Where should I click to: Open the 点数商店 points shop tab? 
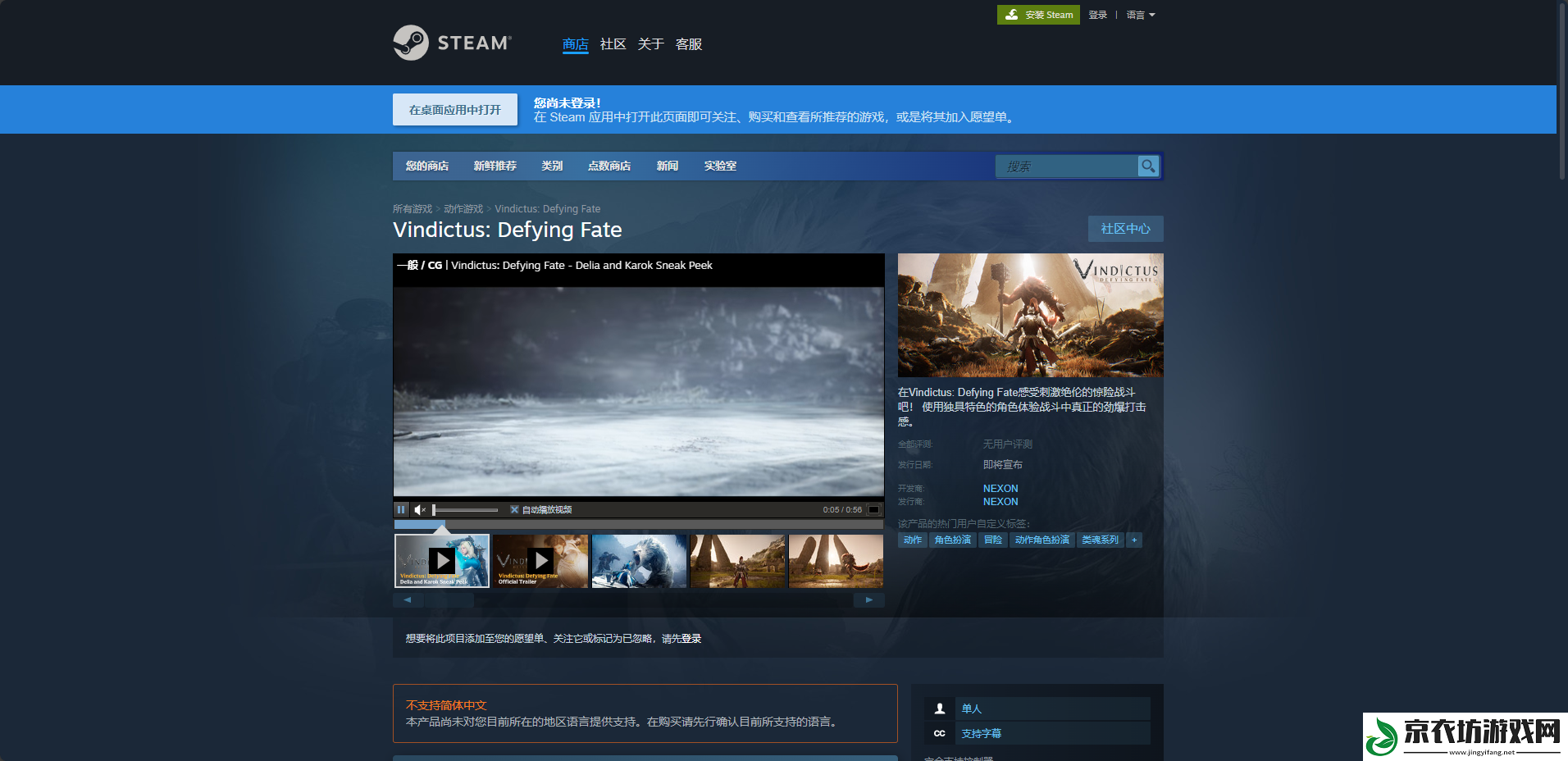click(x=609, y=166)
